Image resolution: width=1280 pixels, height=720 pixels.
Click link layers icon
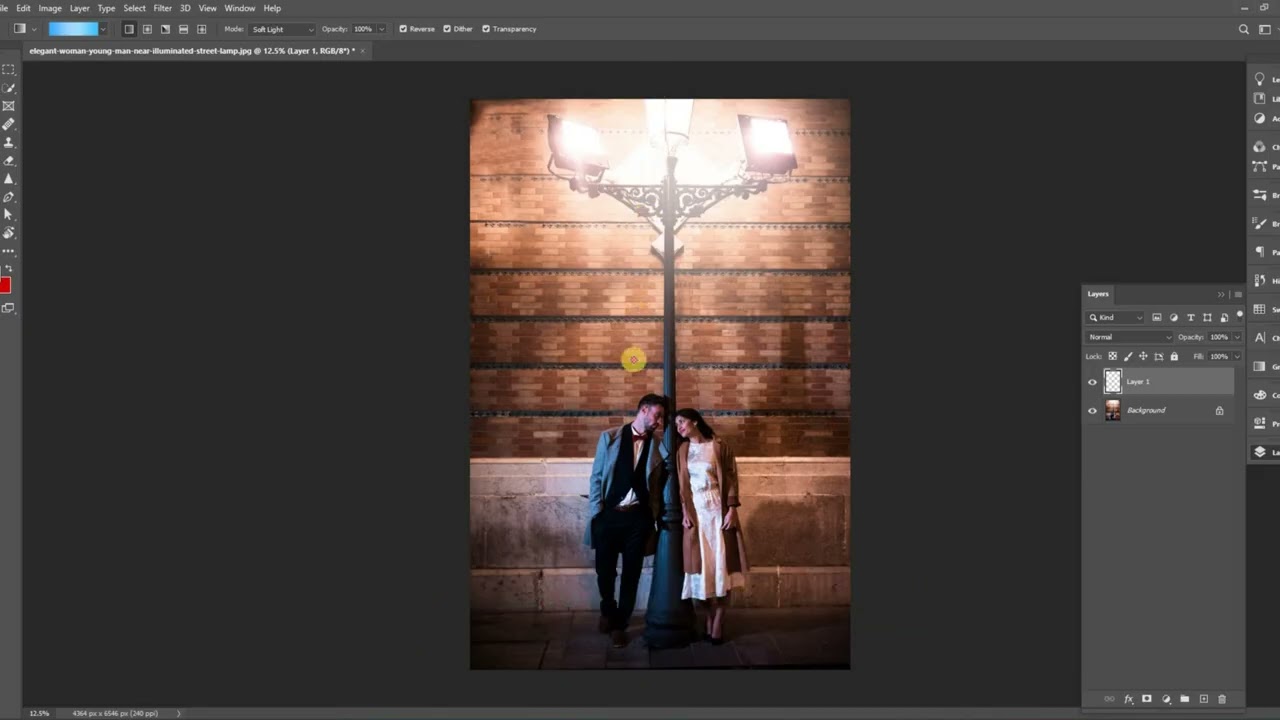pos(1109,699)
